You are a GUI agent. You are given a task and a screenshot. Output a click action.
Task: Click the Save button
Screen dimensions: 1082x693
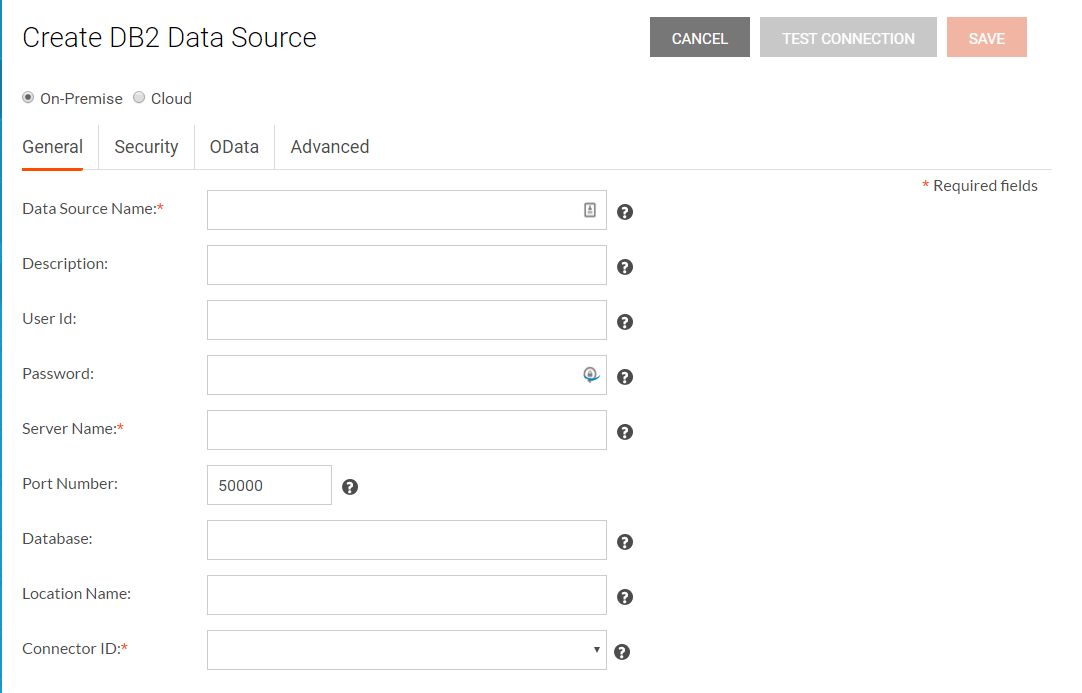[x=987, y=37]
